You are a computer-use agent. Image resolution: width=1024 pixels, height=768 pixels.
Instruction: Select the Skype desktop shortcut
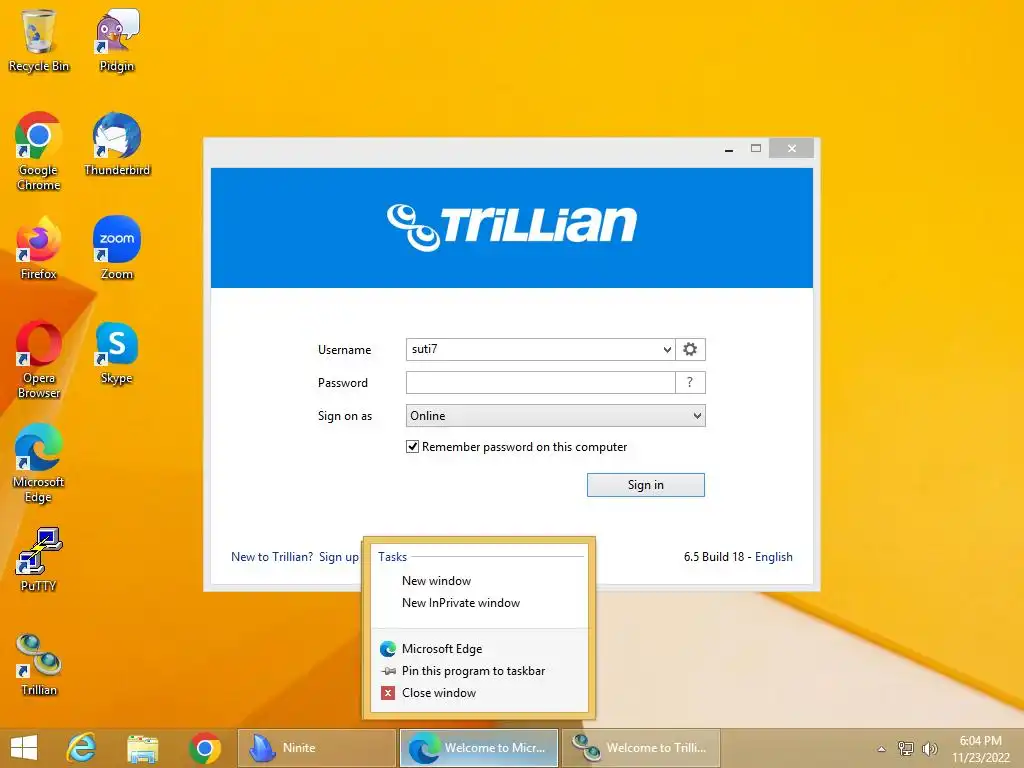[x=117, y=353]
